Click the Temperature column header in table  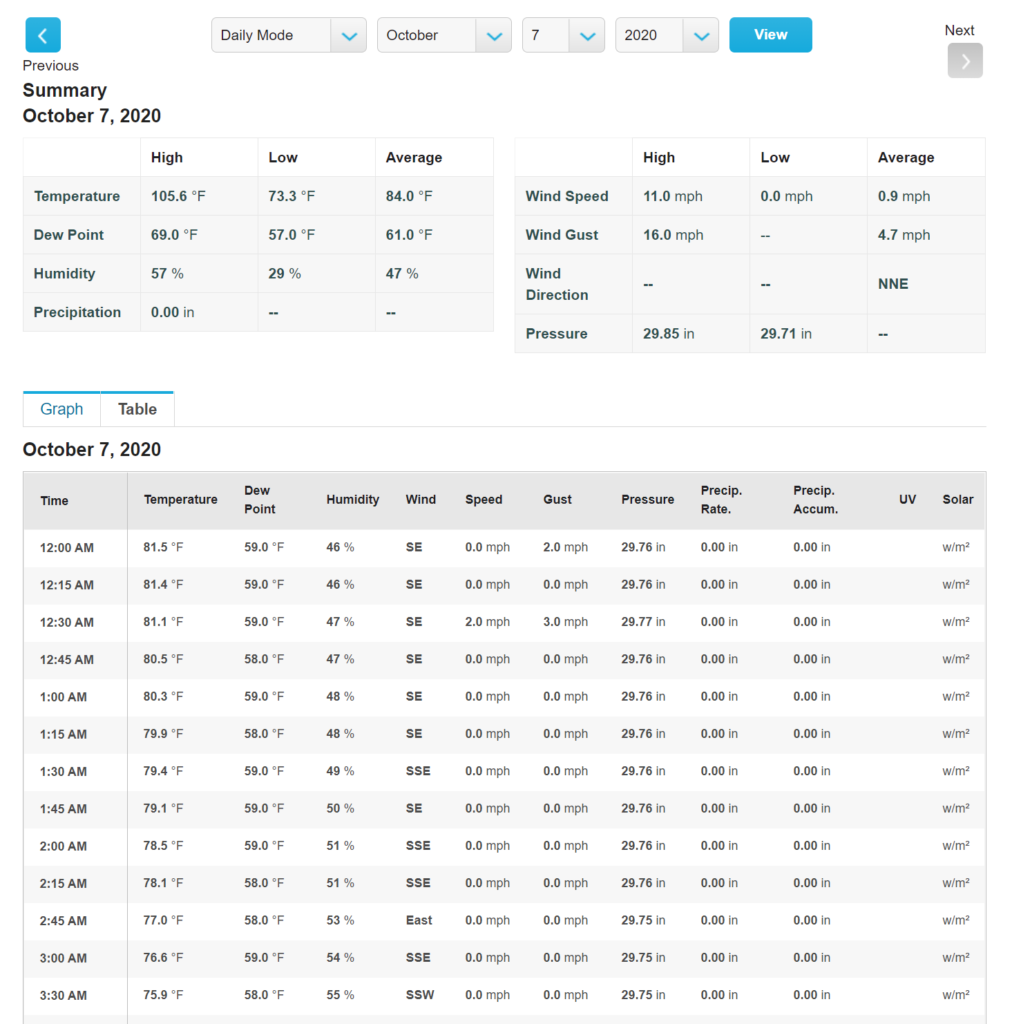(180, 500)
